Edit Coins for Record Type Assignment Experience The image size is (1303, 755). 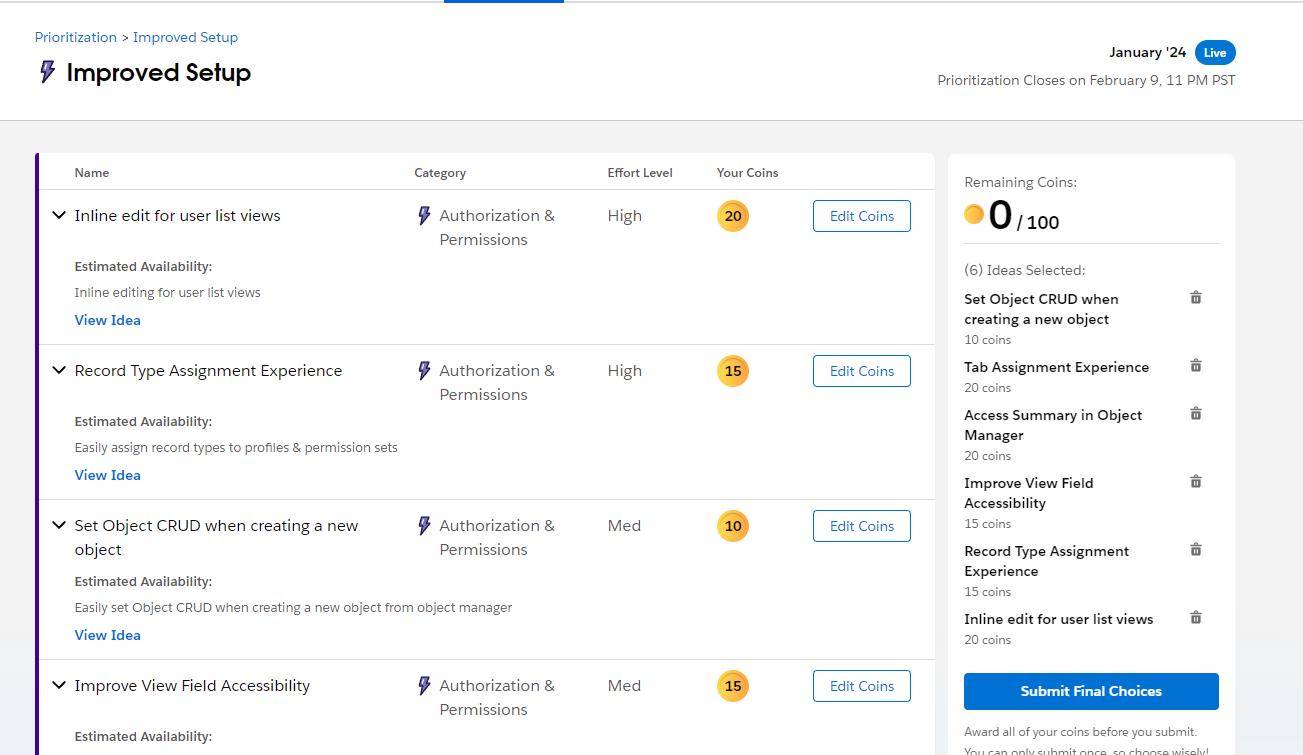click(861, 371)
